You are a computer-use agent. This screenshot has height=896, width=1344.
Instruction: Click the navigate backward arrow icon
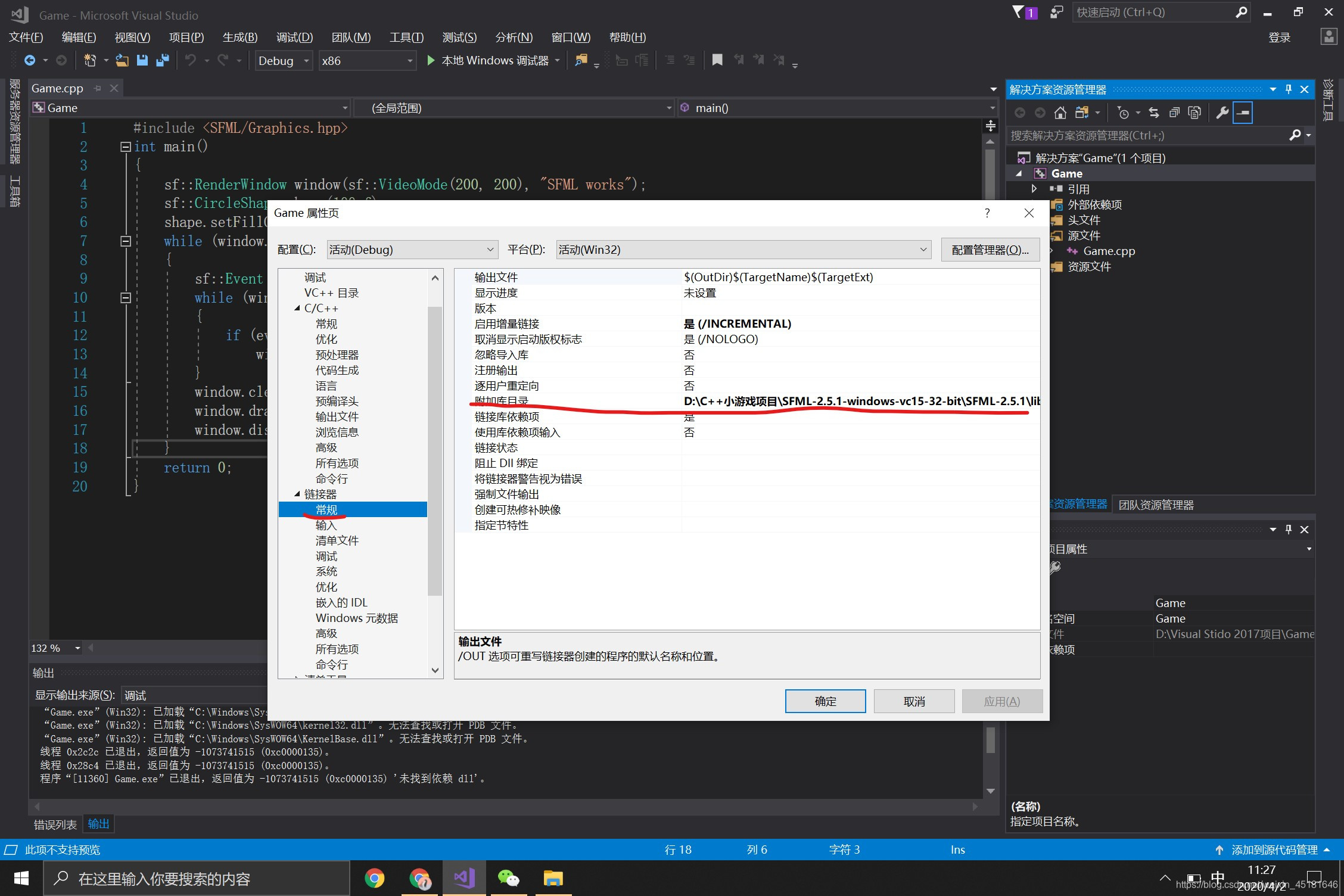click(x=29, y=60)
